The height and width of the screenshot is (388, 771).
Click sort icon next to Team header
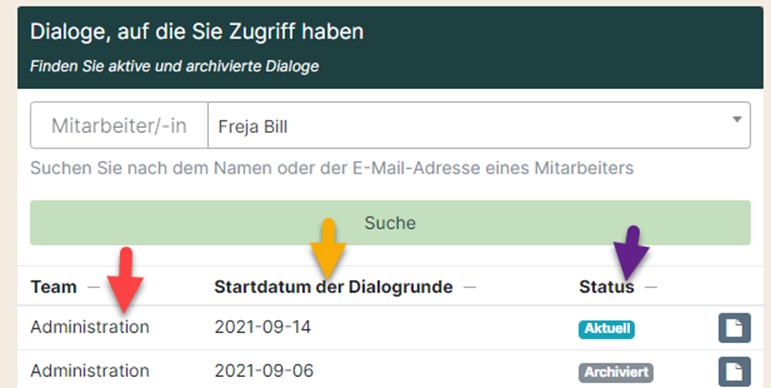pos(93,287)
